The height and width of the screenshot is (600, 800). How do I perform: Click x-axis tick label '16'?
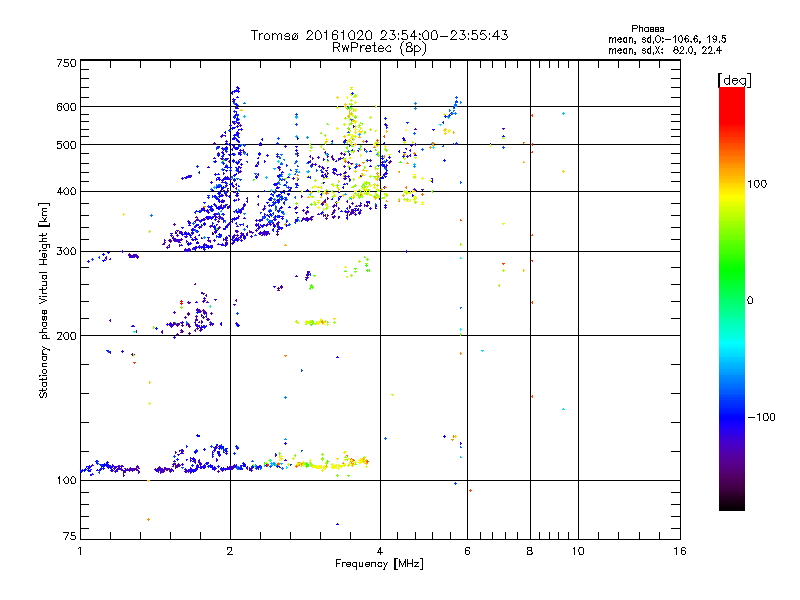pyautogui.click(x=680, y=551)
